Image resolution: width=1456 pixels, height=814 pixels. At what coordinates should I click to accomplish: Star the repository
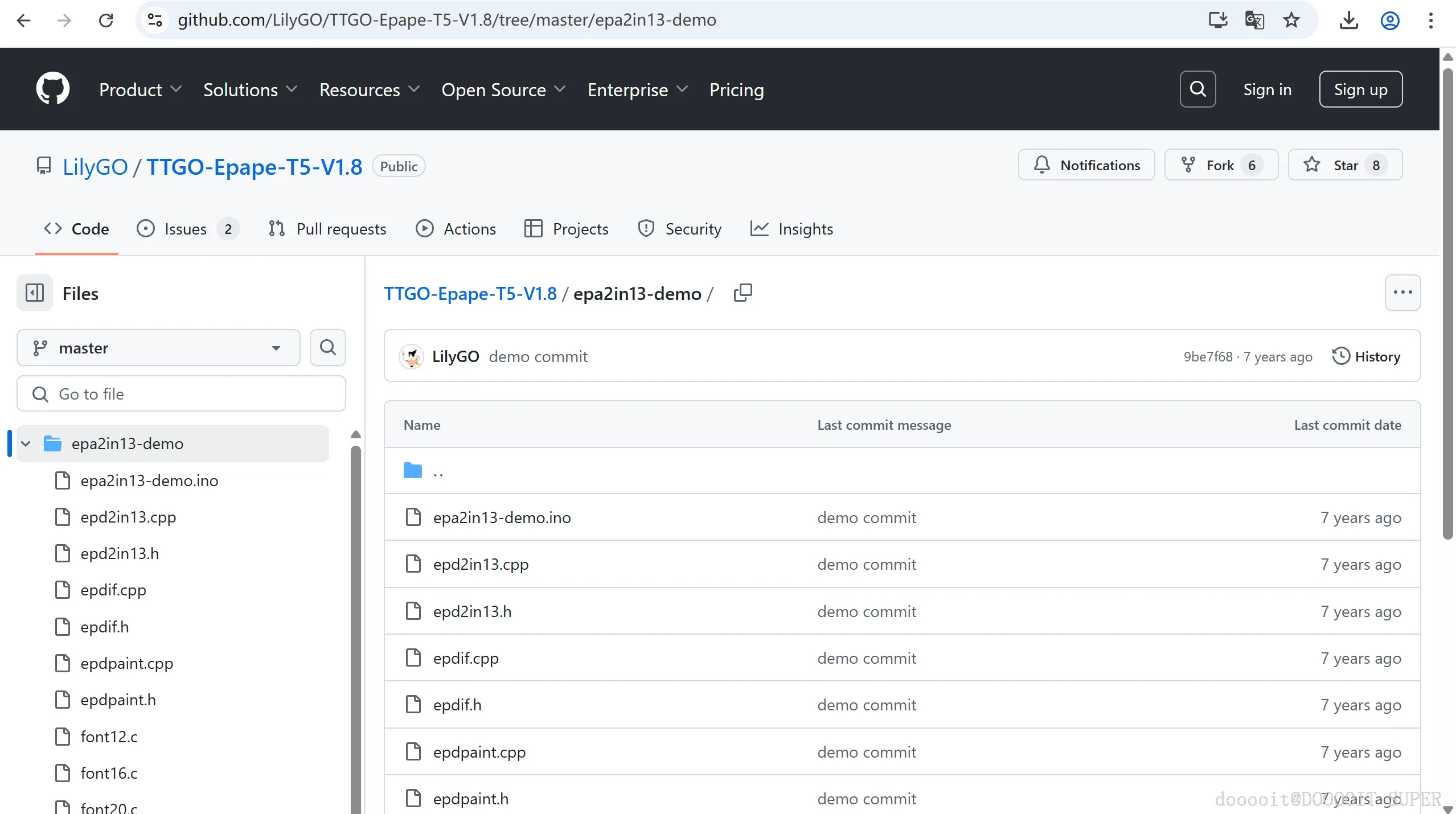(1344, 165)
